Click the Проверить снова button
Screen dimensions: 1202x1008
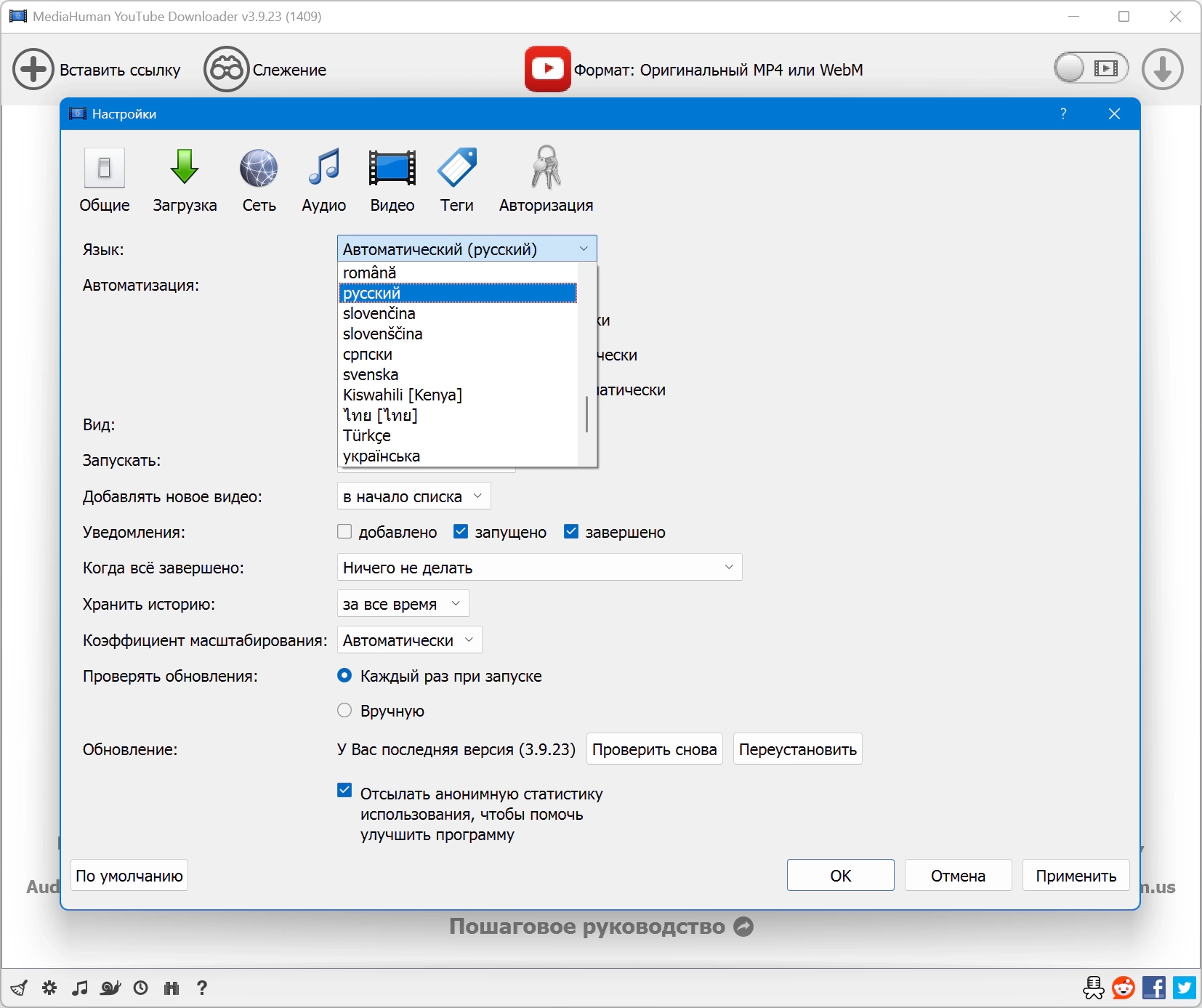(654, 749)
